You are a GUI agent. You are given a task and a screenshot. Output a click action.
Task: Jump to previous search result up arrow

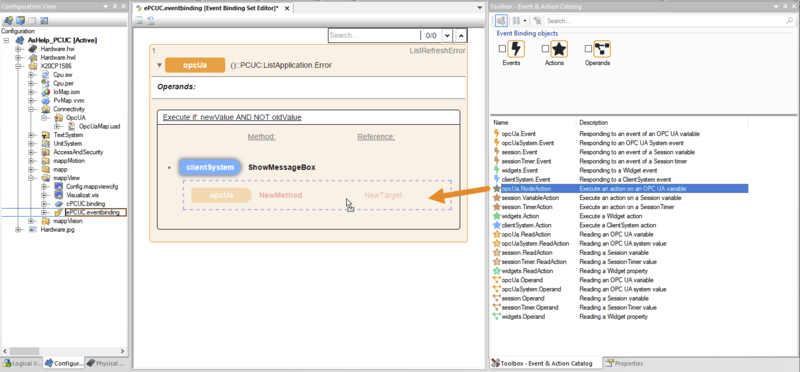tap(460, 36)
